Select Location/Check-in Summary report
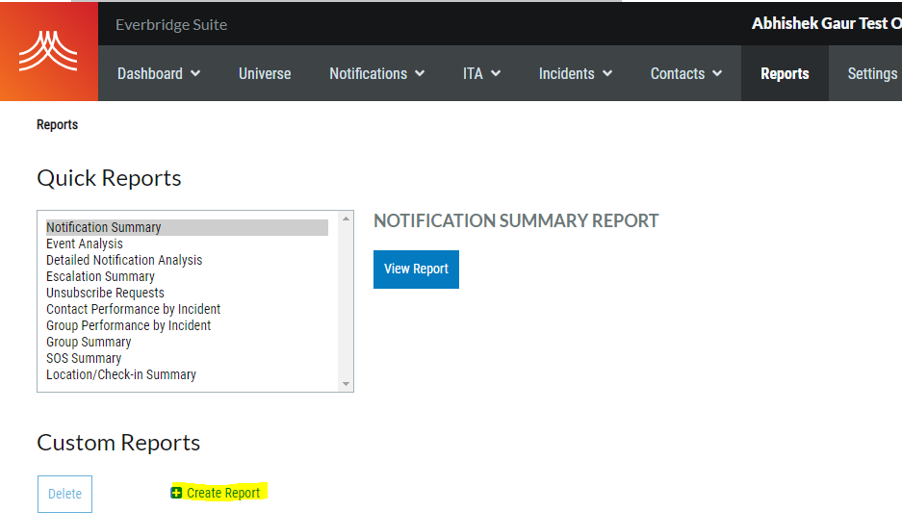 click(x=121, y=375)
